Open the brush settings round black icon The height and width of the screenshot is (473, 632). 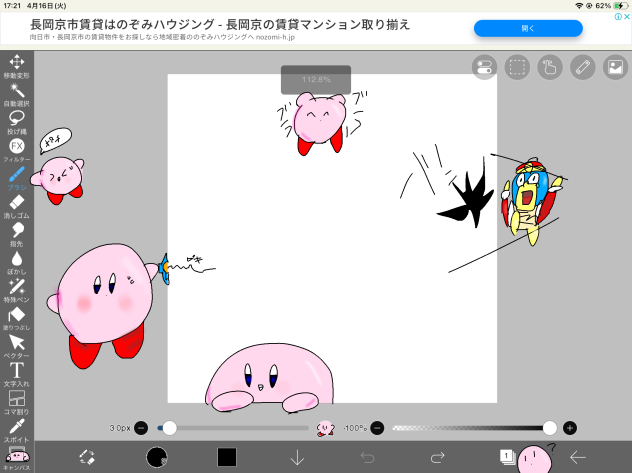(x=157, y=457)
